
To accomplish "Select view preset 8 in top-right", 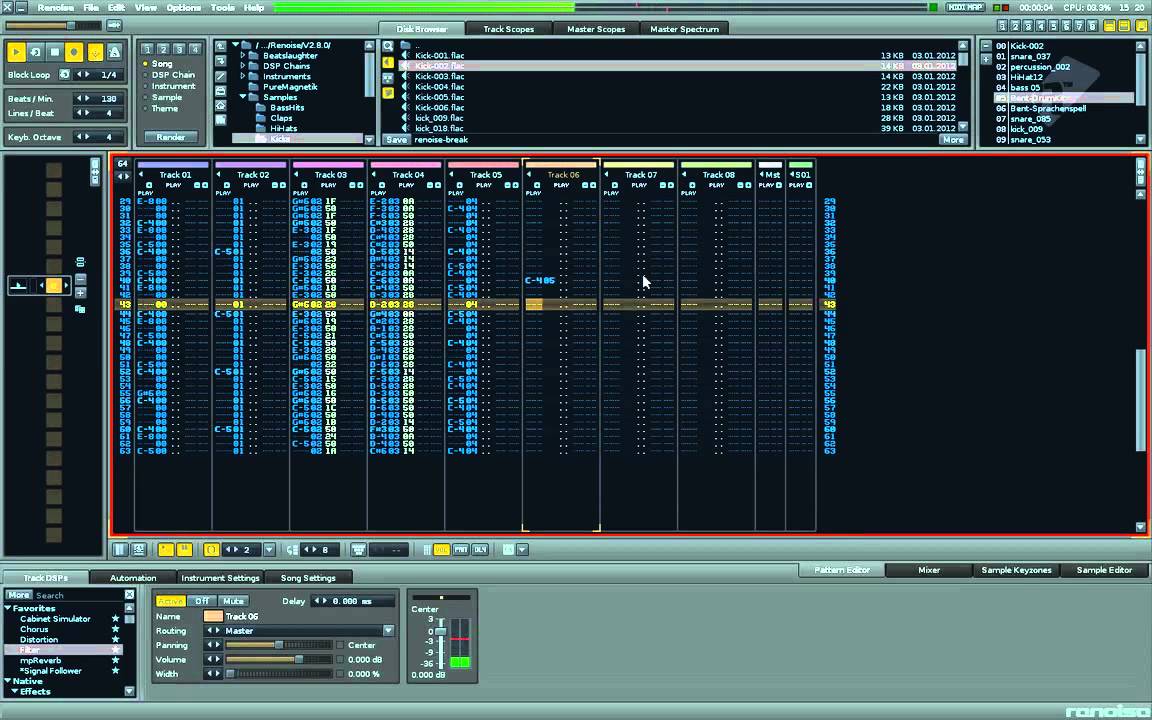I will click(x=1092, y=26).
